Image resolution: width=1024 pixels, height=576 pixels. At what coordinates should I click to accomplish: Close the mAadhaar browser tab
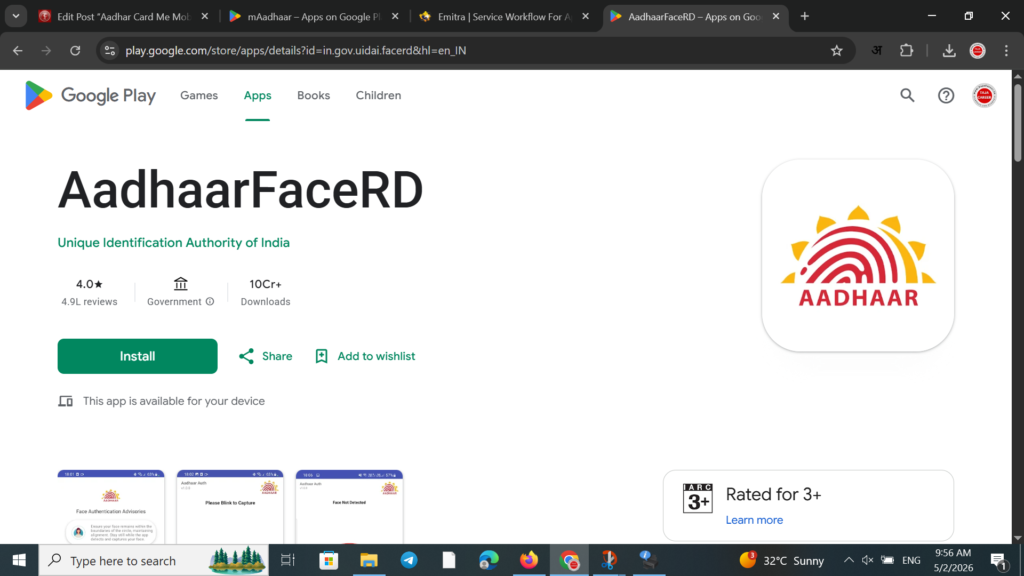coord(395,16)
